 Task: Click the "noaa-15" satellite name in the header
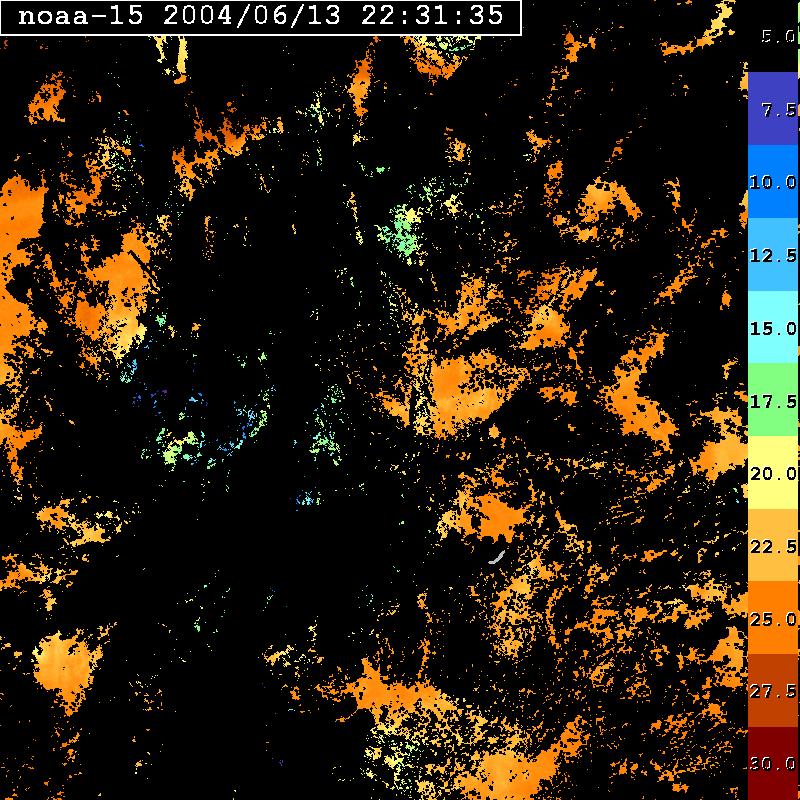(76, 17)
